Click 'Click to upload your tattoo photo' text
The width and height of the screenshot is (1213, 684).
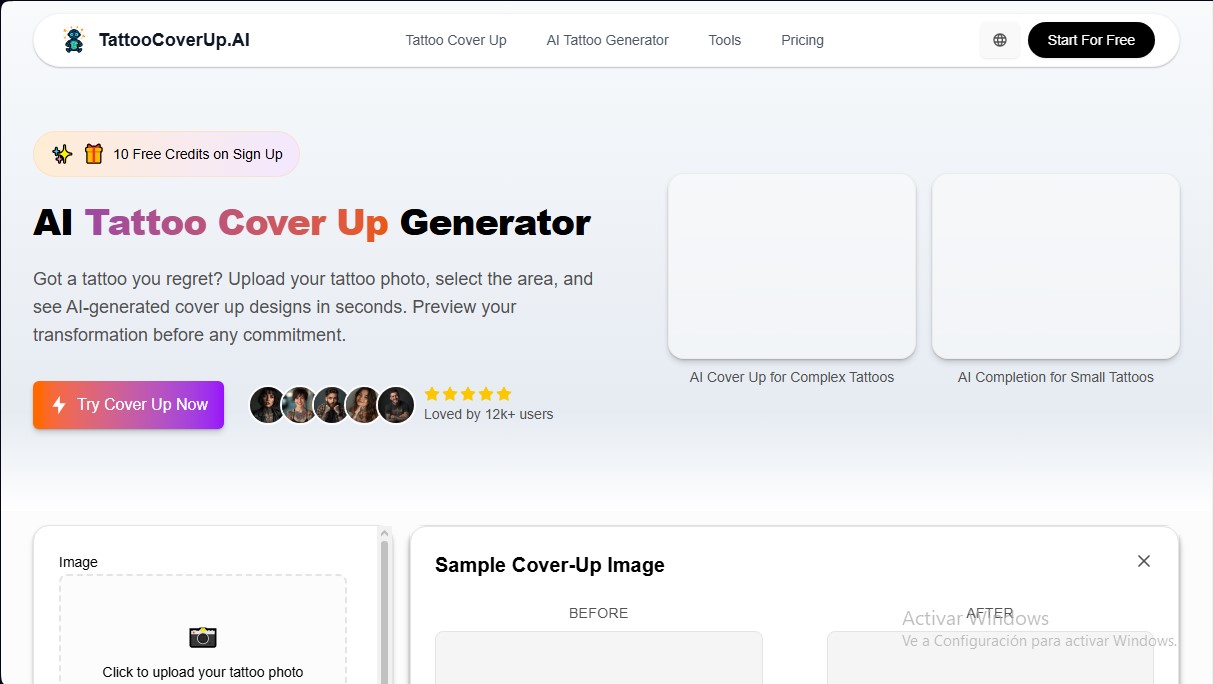[203, 672]
